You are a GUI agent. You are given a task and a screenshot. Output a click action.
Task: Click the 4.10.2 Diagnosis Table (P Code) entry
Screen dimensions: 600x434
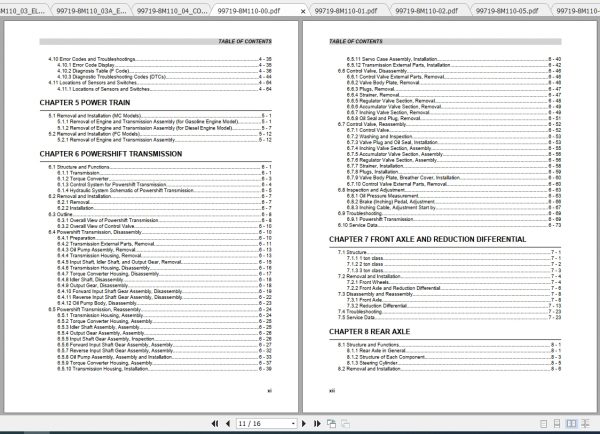coord(164,71)
